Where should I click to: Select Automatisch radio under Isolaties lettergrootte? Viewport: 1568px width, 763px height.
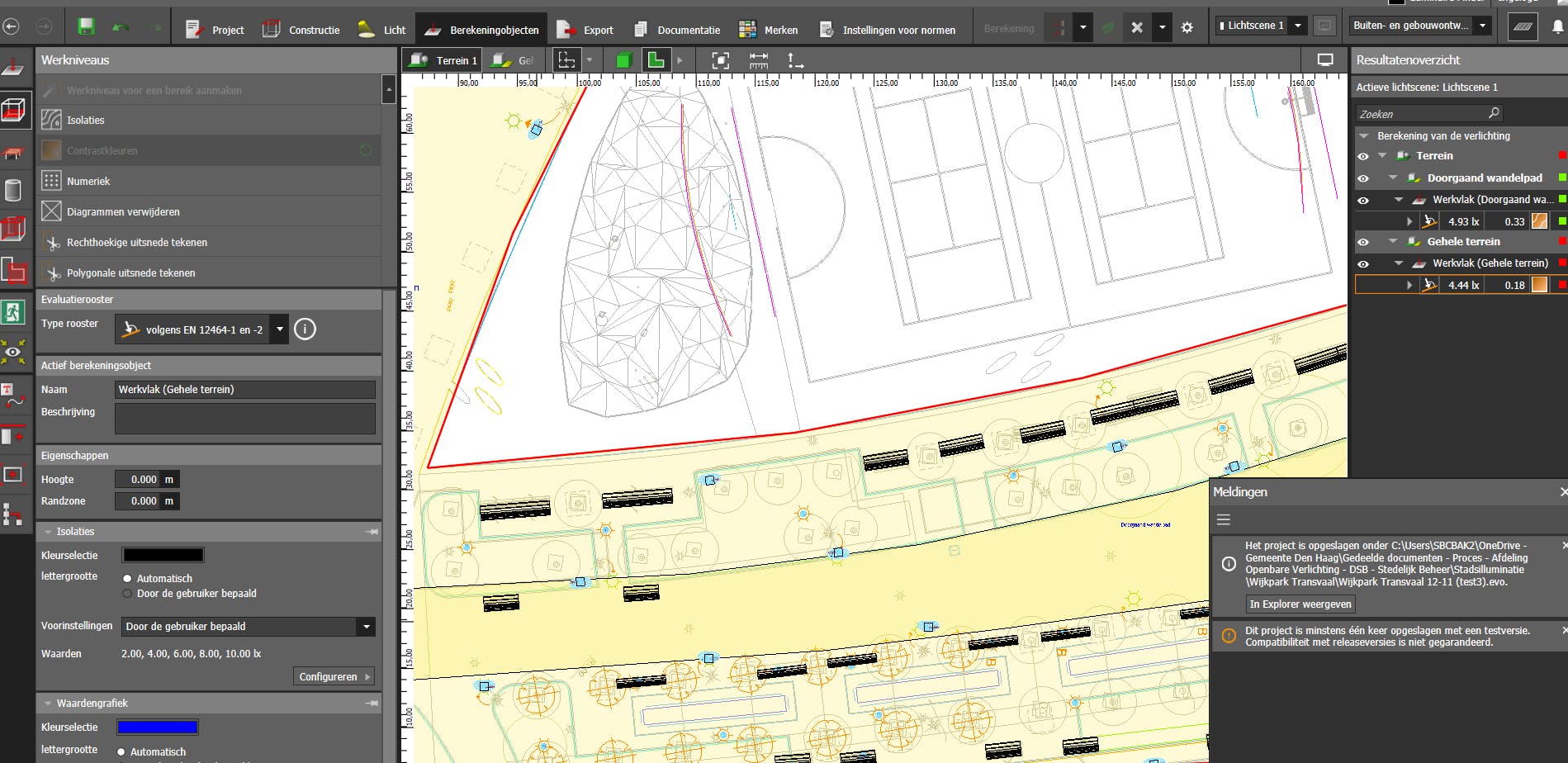tap(127, 579)
